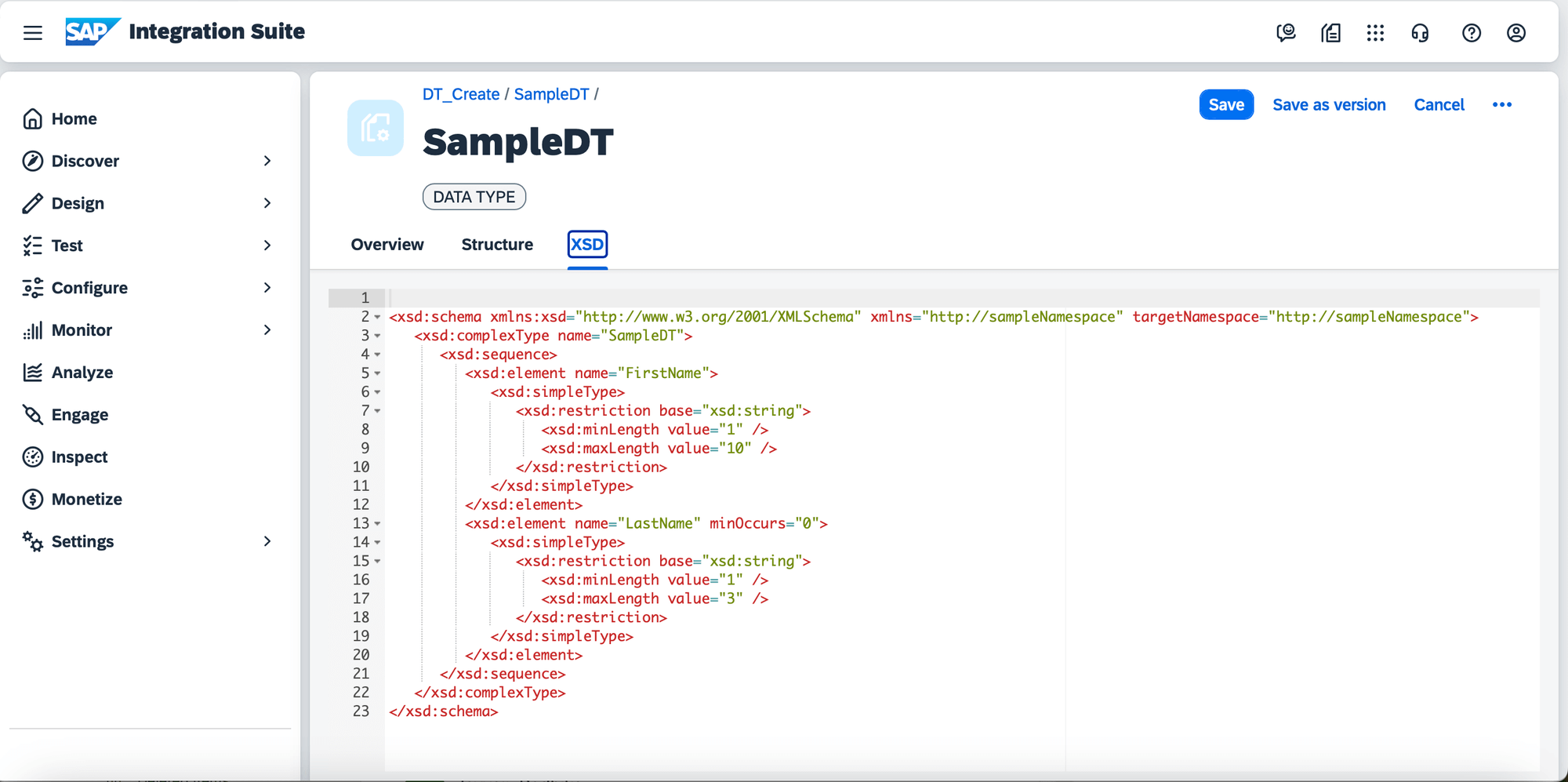The width and height of the screenshot is (1568, 782).
Task: Expand the Monitor navigation section
Action: click(267, 330)
